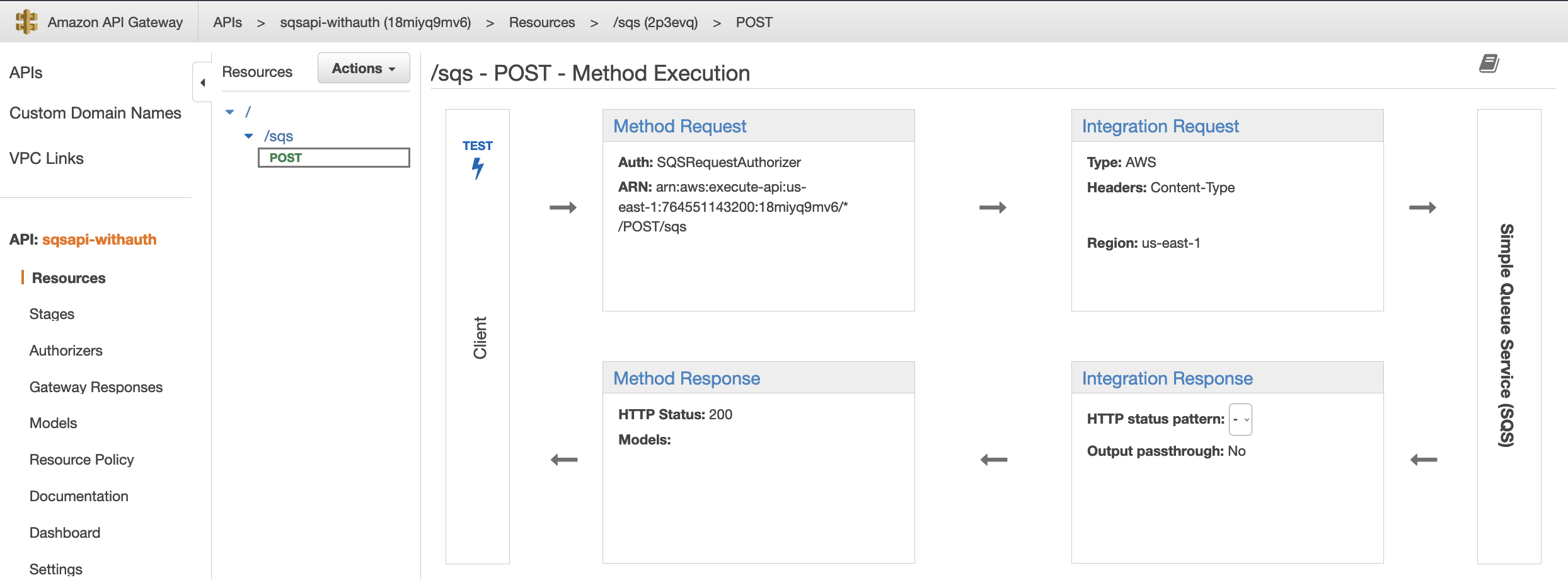The height and width of the screenshot is (580, 1568).
Task: Open VPC Links page
Action: point(46,158)
